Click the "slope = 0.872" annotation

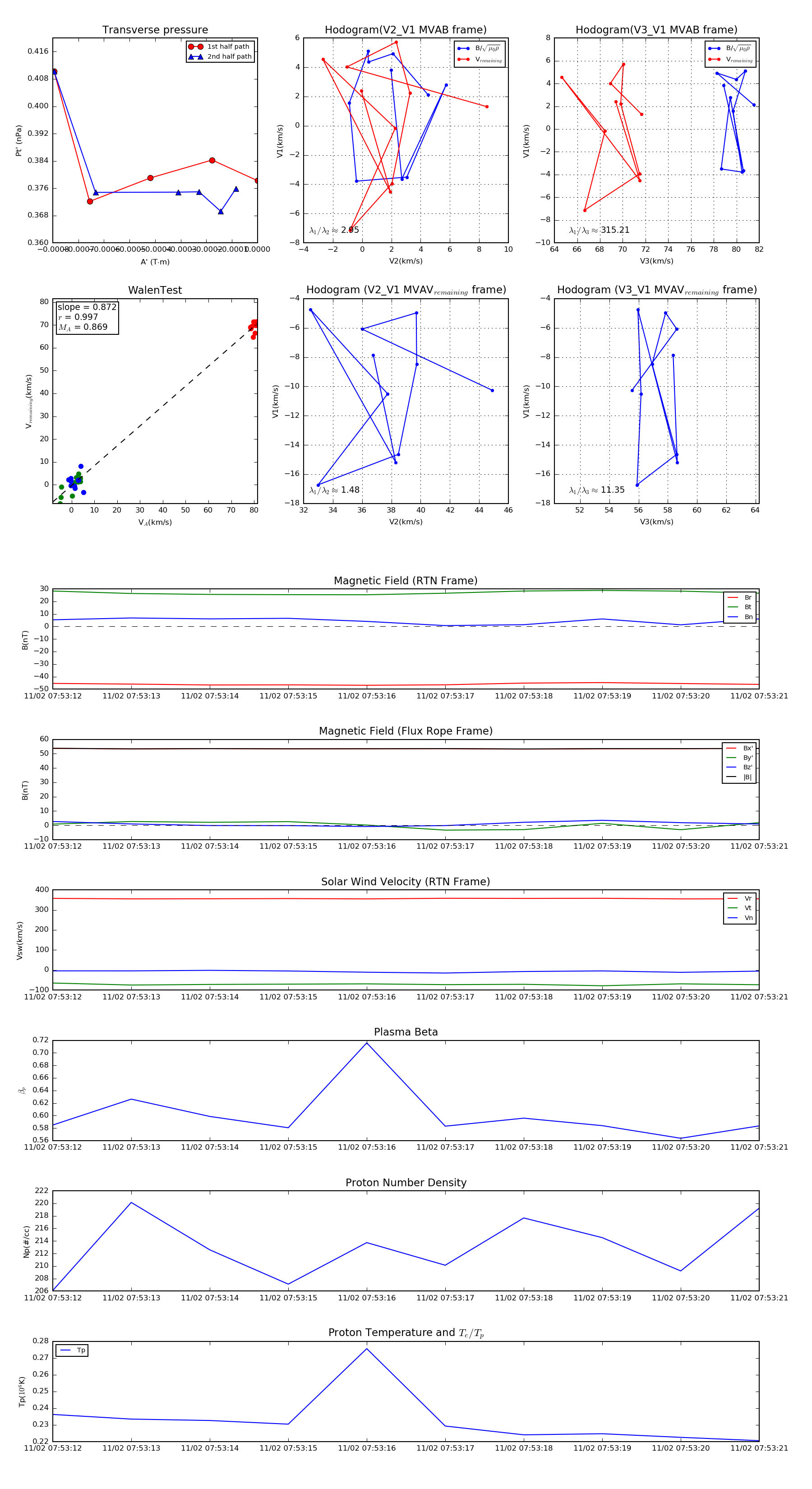point(87,308)
